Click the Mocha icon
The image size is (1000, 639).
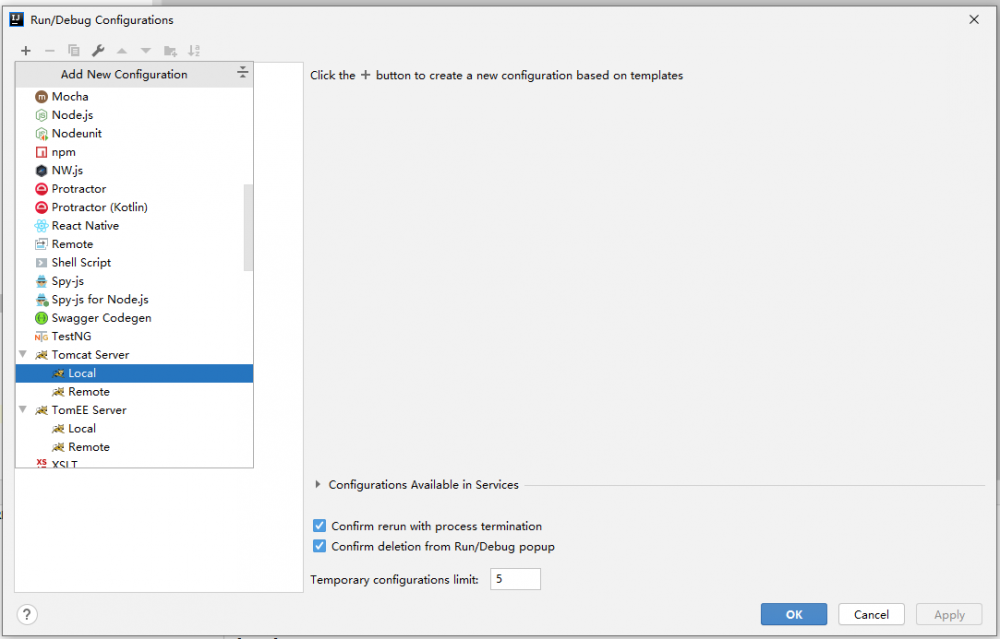coord(41,97)
